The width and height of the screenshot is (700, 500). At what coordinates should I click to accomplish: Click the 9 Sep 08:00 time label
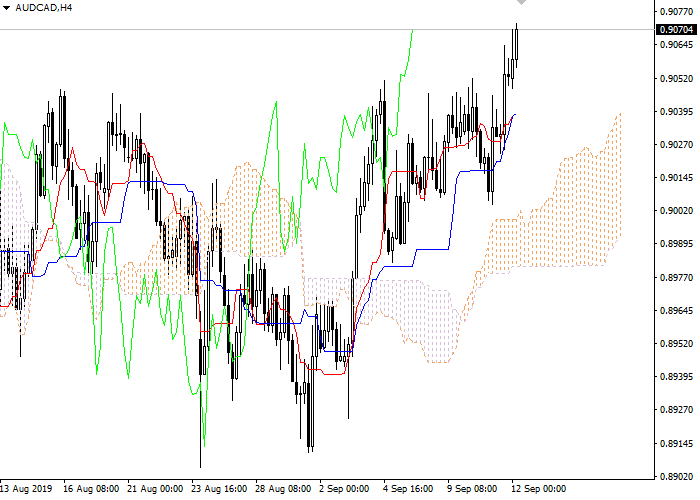point(472,489)
